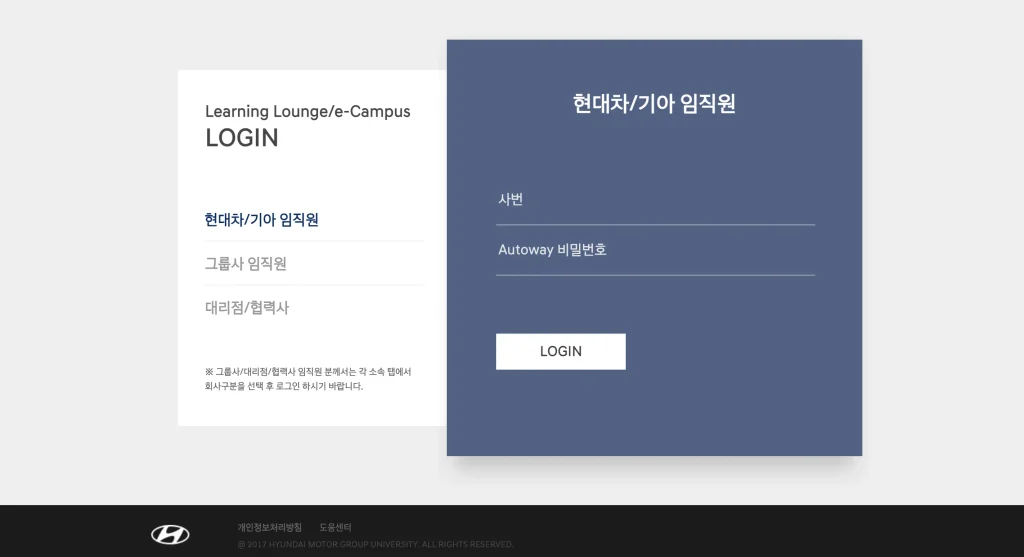1024x557 pixels.
Task: Select the 현대차/기아 임직원 tab
Action: (x=261, y=220)
